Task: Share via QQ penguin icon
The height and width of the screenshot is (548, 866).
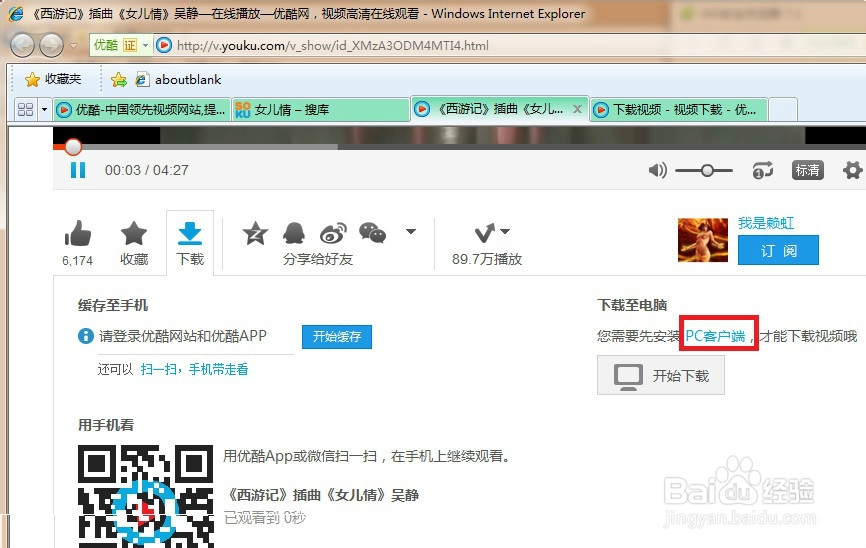Action: pyautogui.click(x=294, y=233)
